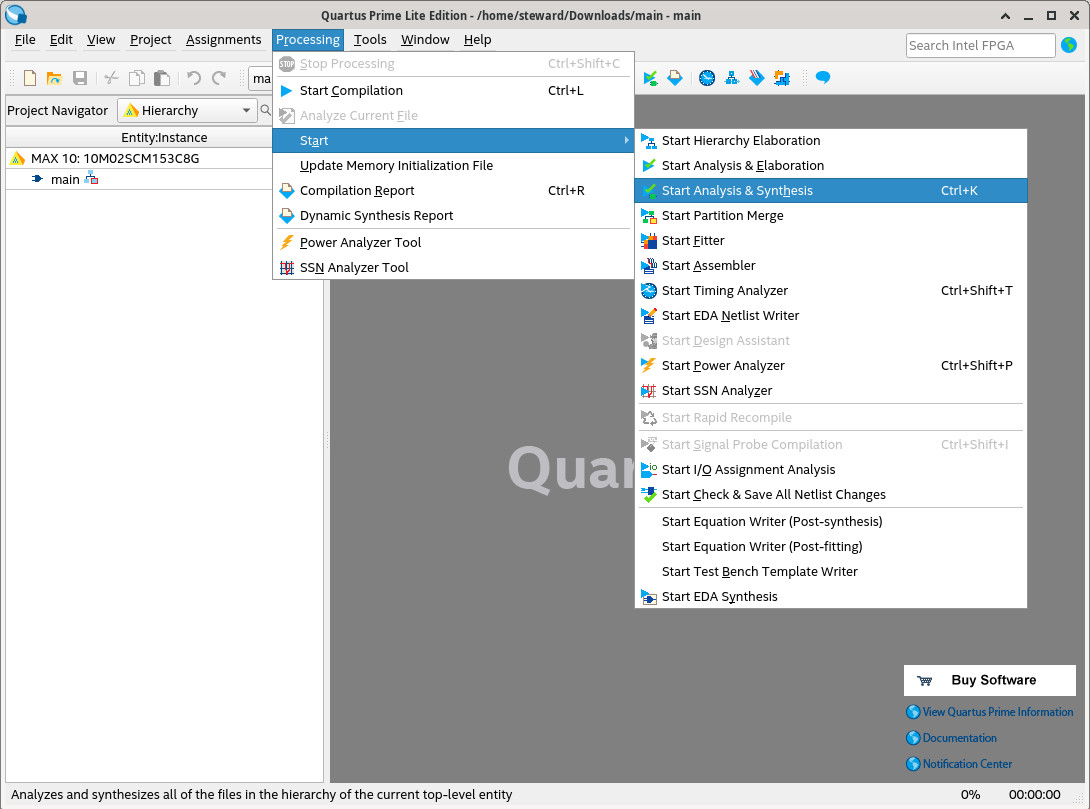Screen dimensions: 1090x809
Task: Click the Start Fitter menu icon
Action: (x=649, y=240)
